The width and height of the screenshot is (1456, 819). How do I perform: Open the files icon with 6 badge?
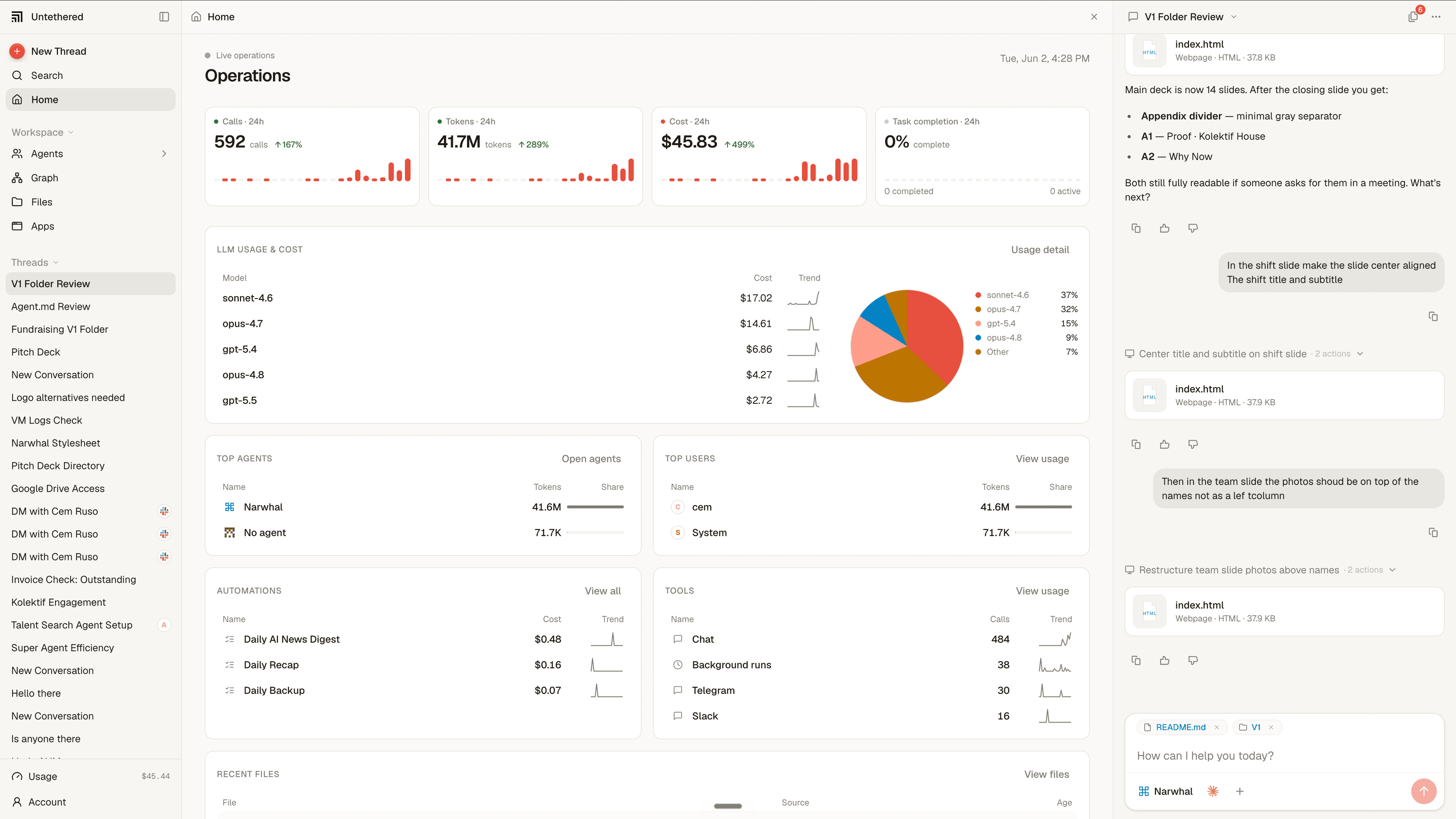pyautogui.click(x=1412, y=17)
